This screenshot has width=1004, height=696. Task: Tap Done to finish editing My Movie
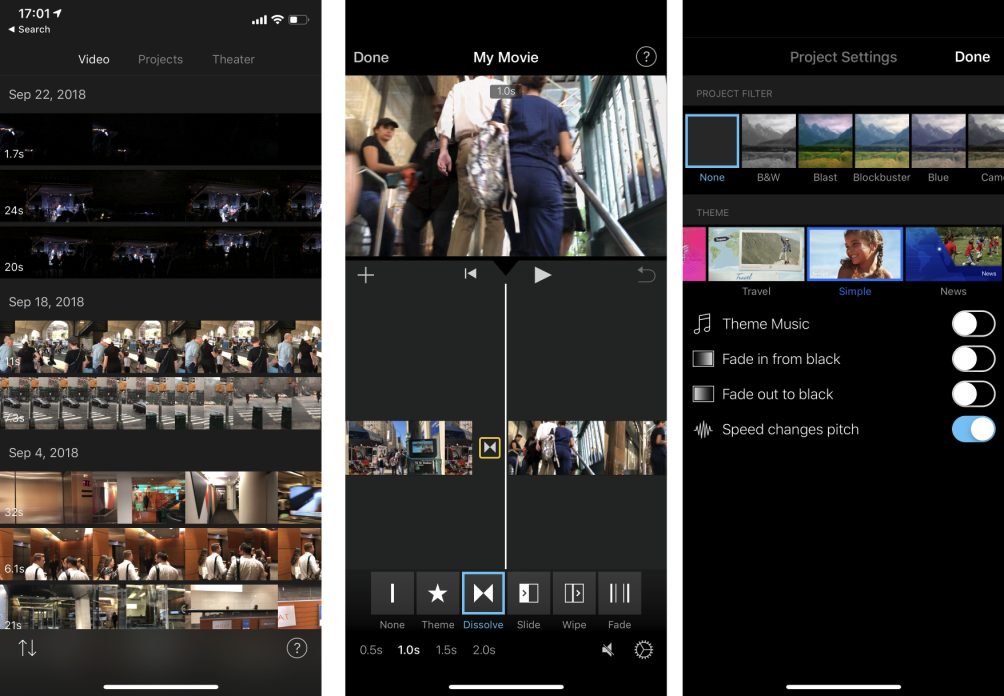pos(371,57)
